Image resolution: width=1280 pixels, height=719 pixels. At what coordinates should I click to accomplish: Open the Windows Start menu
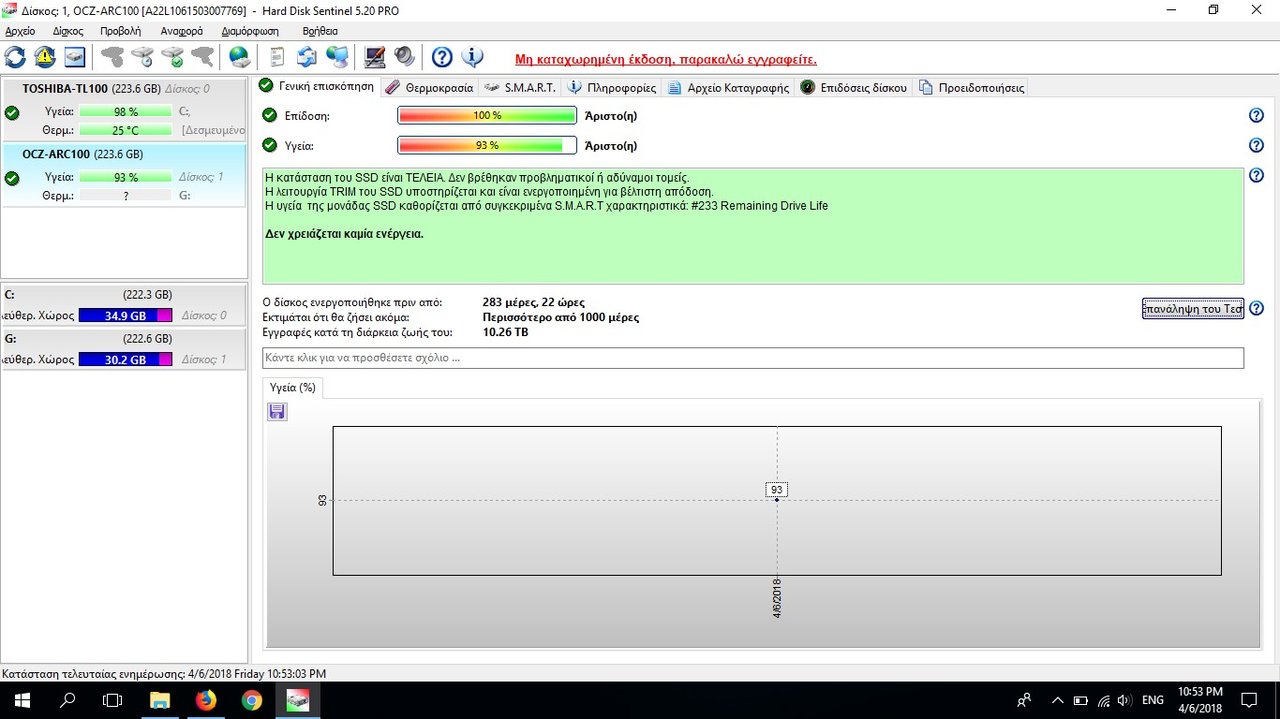(22, 700)
